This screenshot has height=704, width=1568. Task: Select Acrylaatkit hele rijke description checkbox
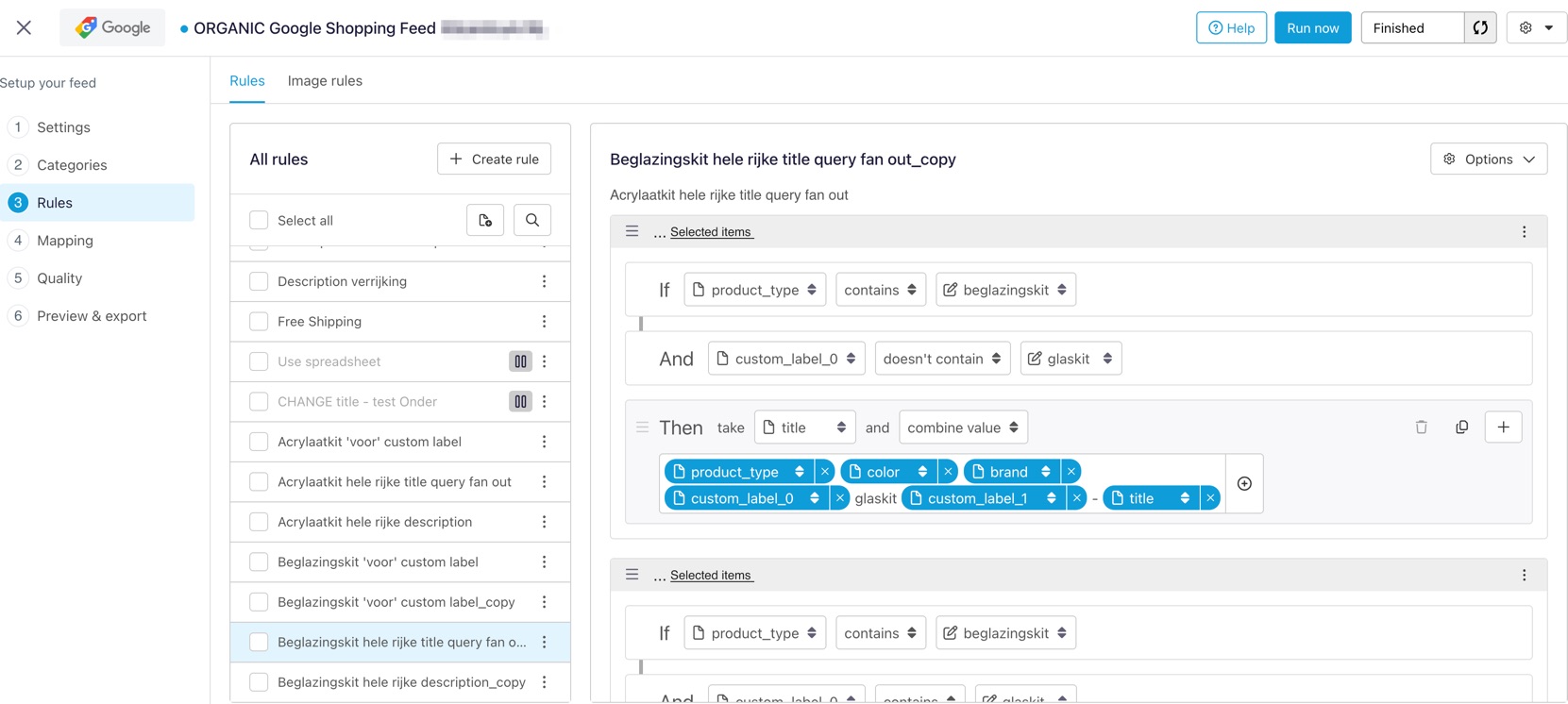[x=259, y=522]
